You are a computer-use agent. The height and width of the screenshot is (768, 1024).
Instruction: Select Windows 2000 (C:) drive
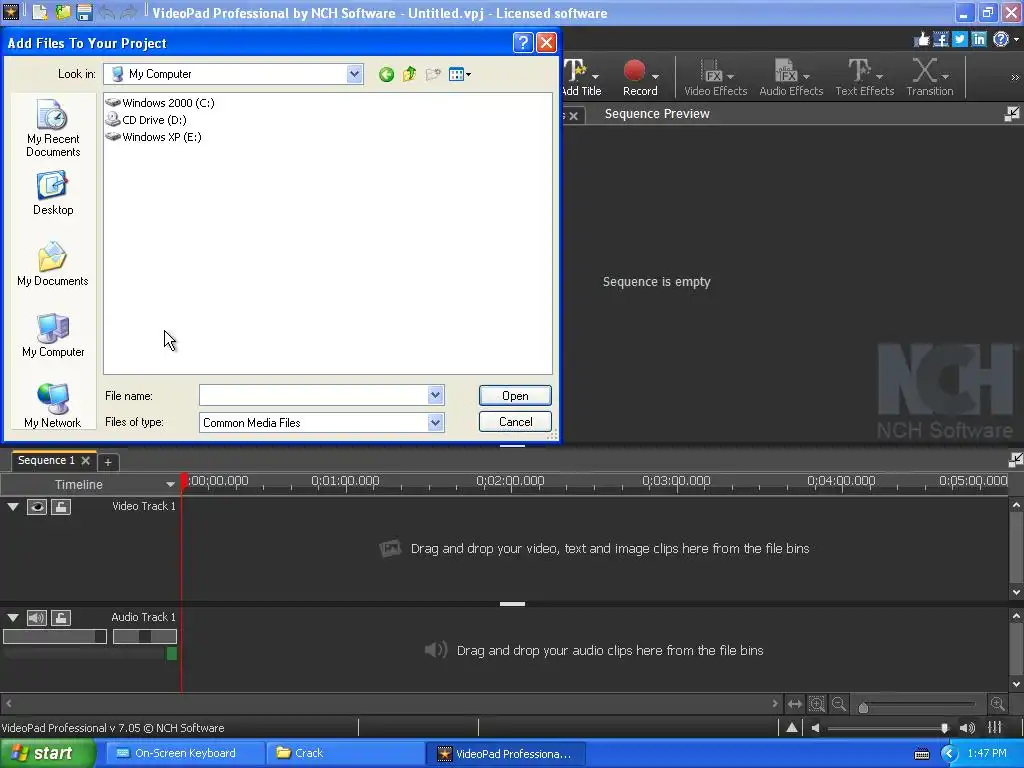coord(161,103)
